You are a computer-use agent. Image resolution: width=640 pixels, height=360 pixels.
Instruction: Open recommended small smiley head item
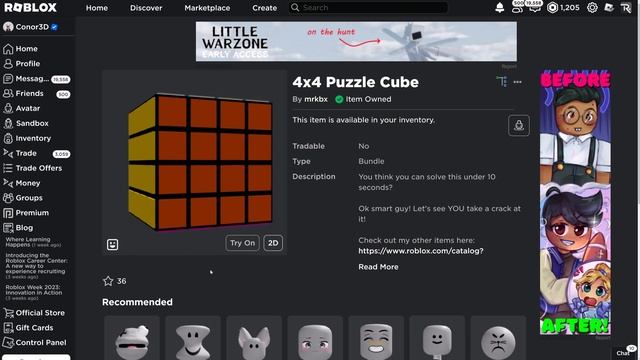point(437,338)
